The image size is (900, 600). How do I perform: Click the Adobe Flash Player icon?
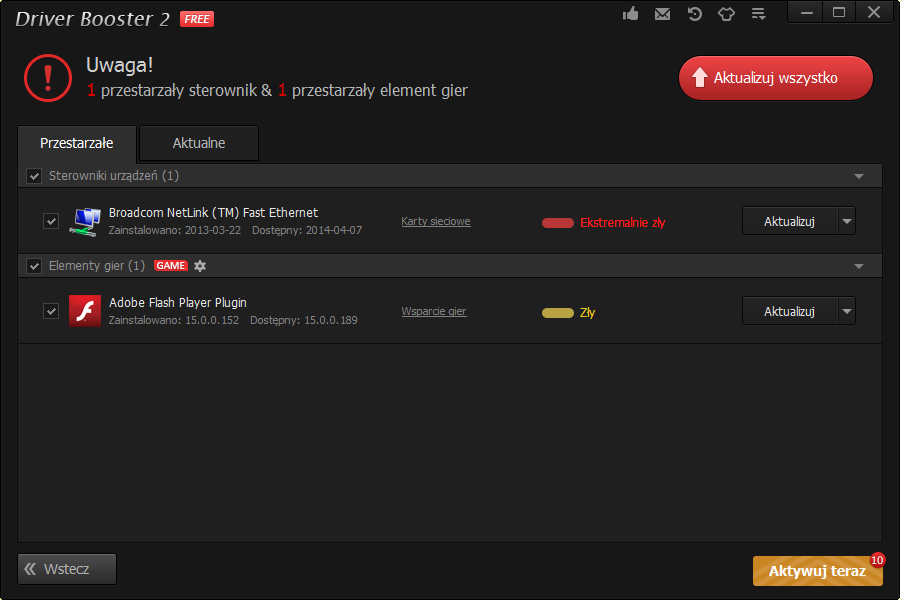tap(85, 311)
